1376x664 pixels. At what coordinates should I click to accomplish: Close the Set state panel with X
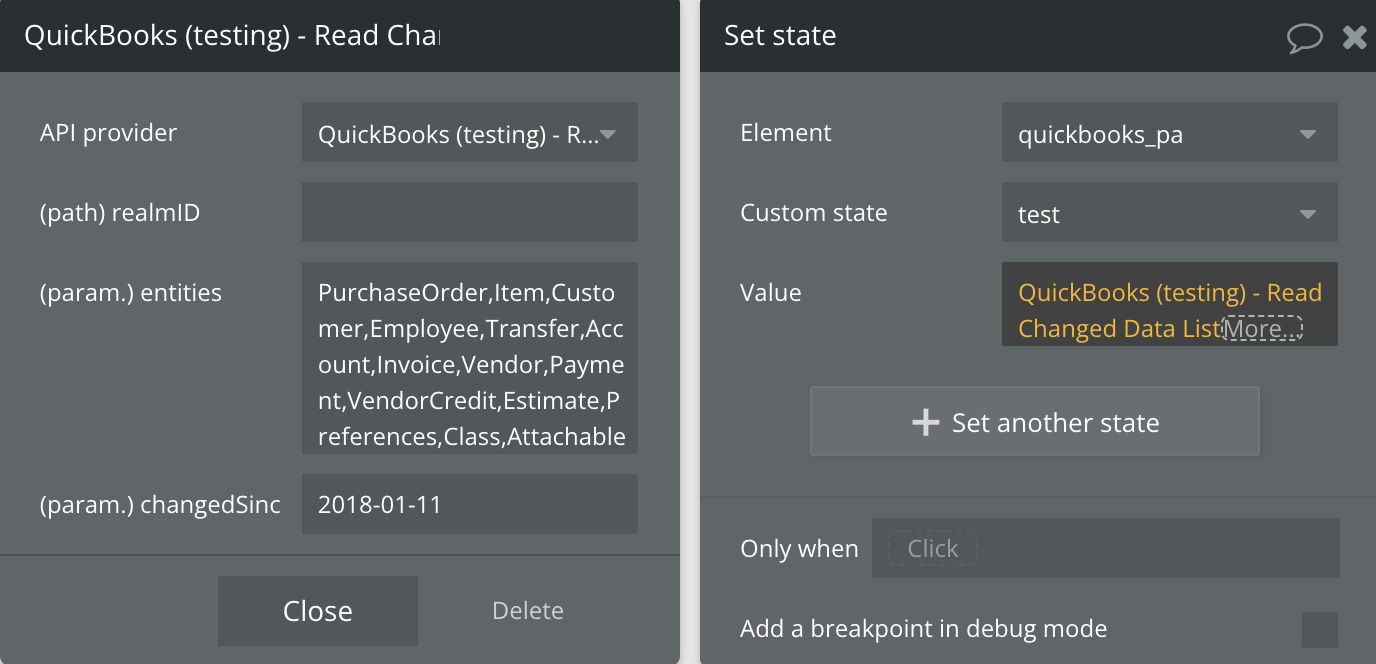1354,38
